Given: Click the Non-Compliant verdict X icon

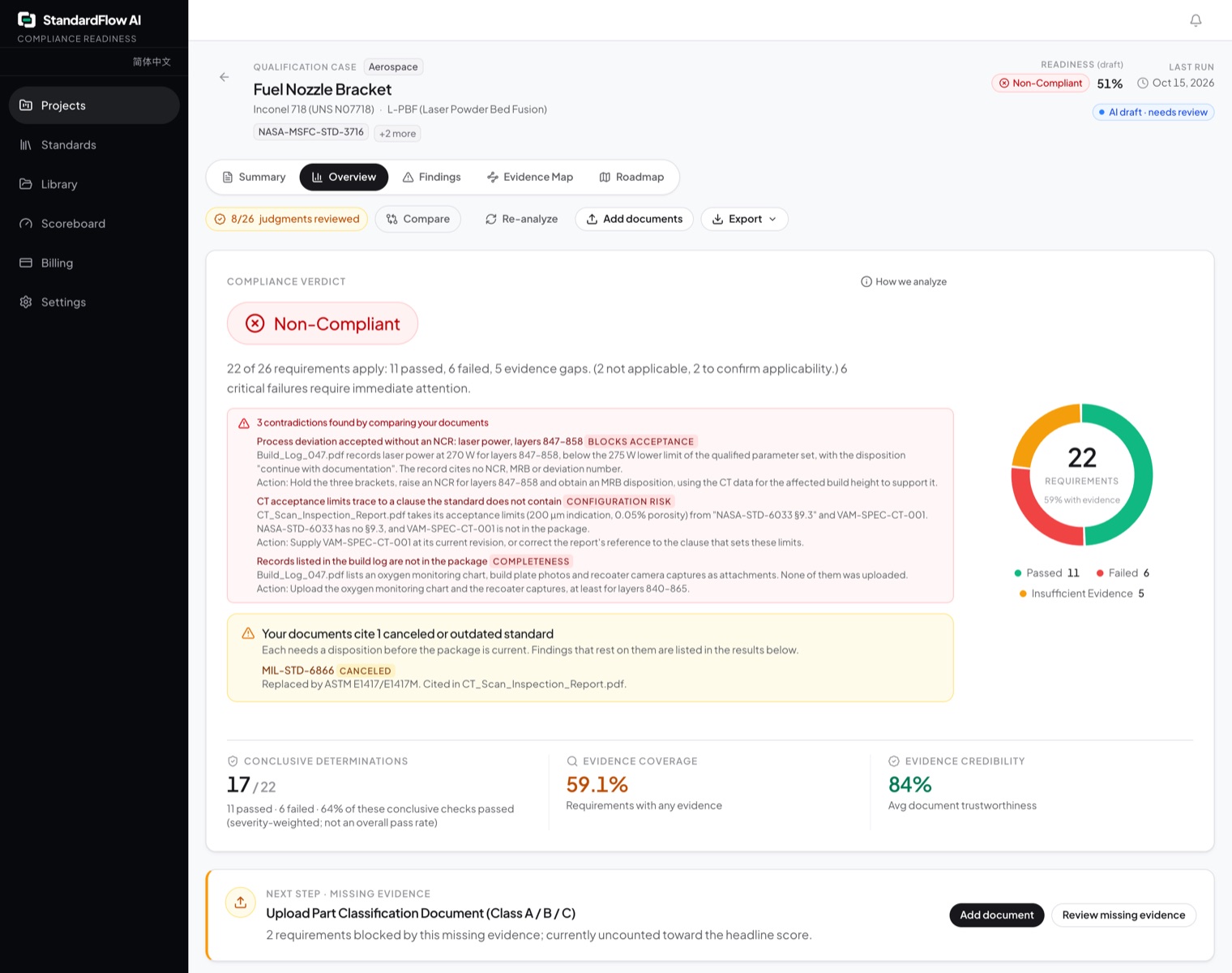Looking at the screenshot, I should [255, 324].
